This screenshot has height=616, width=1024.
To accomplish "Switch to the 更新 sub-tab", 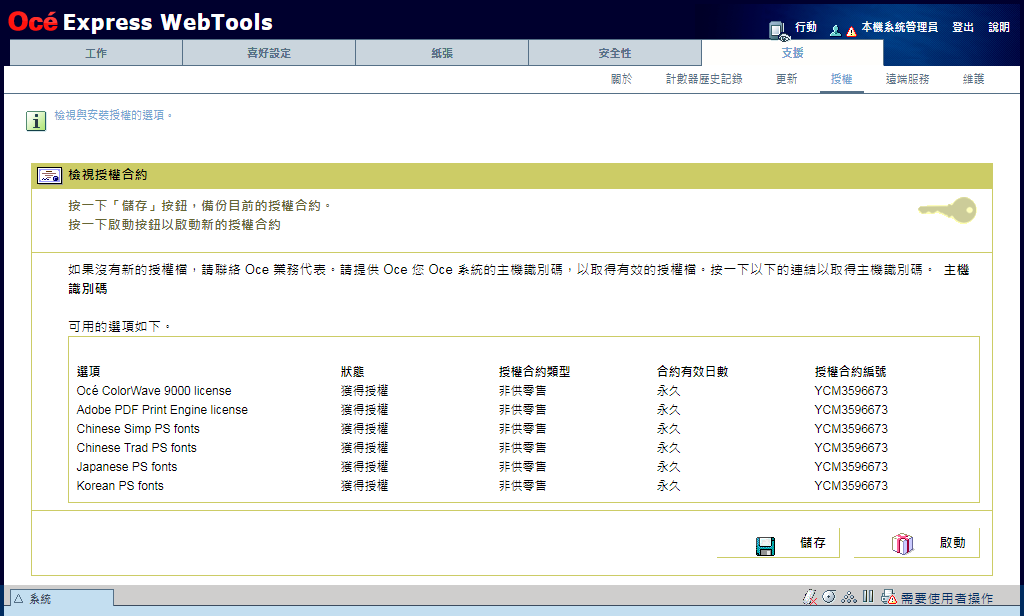I will 786,79.
